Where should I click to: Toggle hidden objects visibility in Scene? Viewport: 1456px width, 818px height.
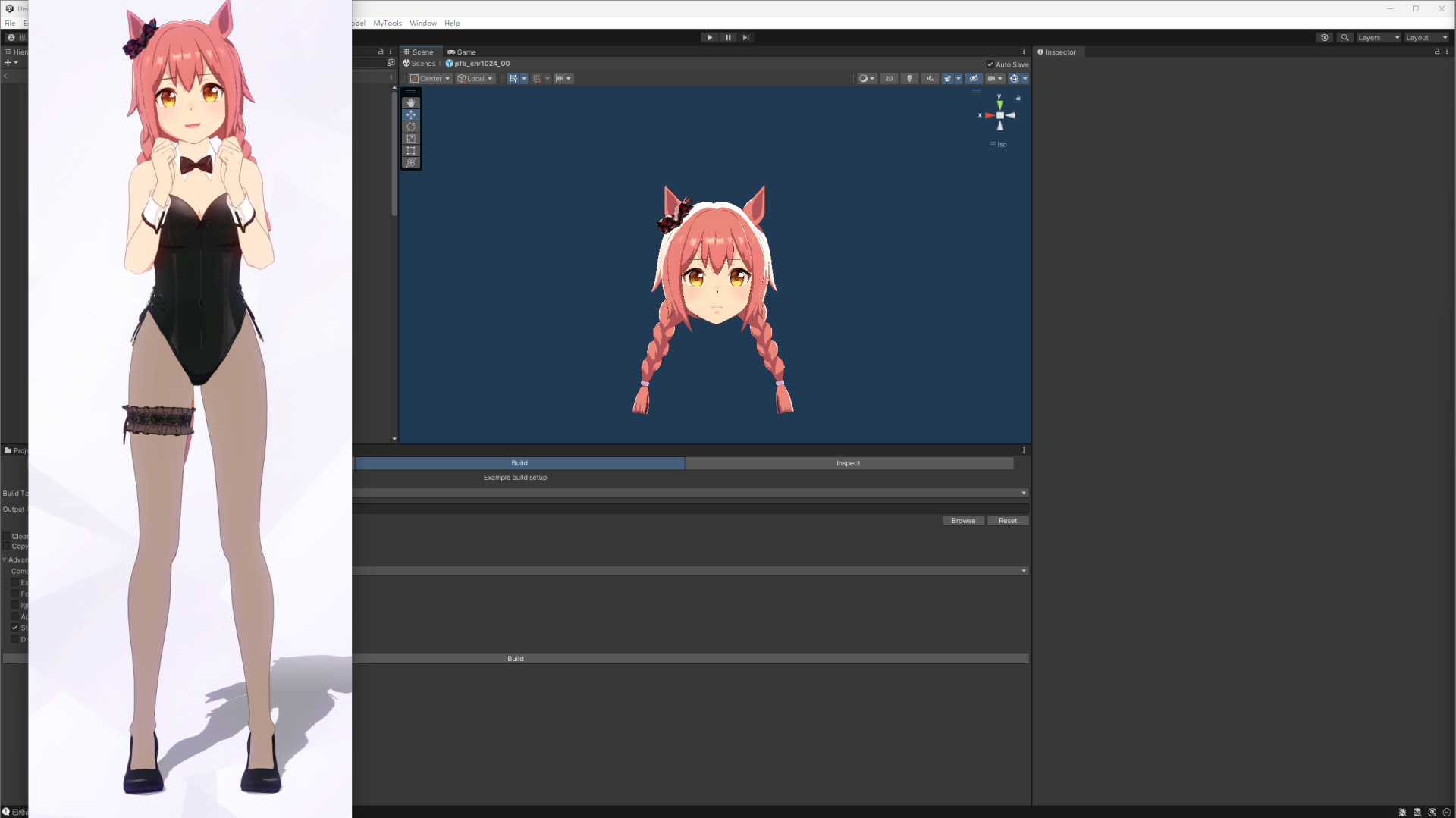(x=974, y=78)
